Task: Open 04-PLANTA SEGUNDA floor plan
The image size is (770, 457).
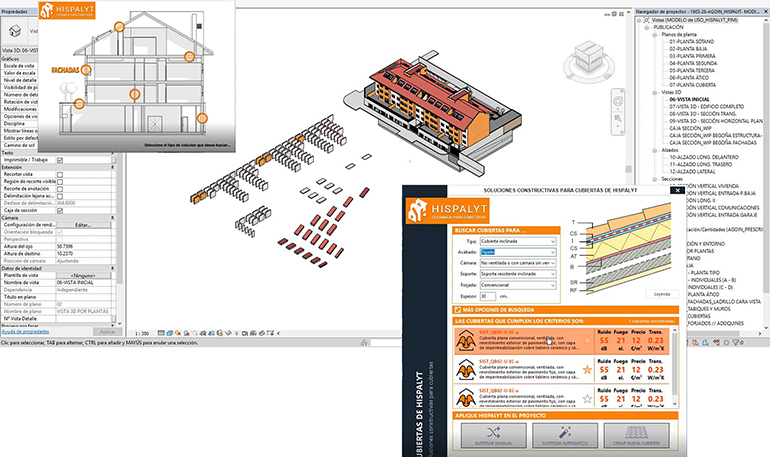Action: (692, 63)
